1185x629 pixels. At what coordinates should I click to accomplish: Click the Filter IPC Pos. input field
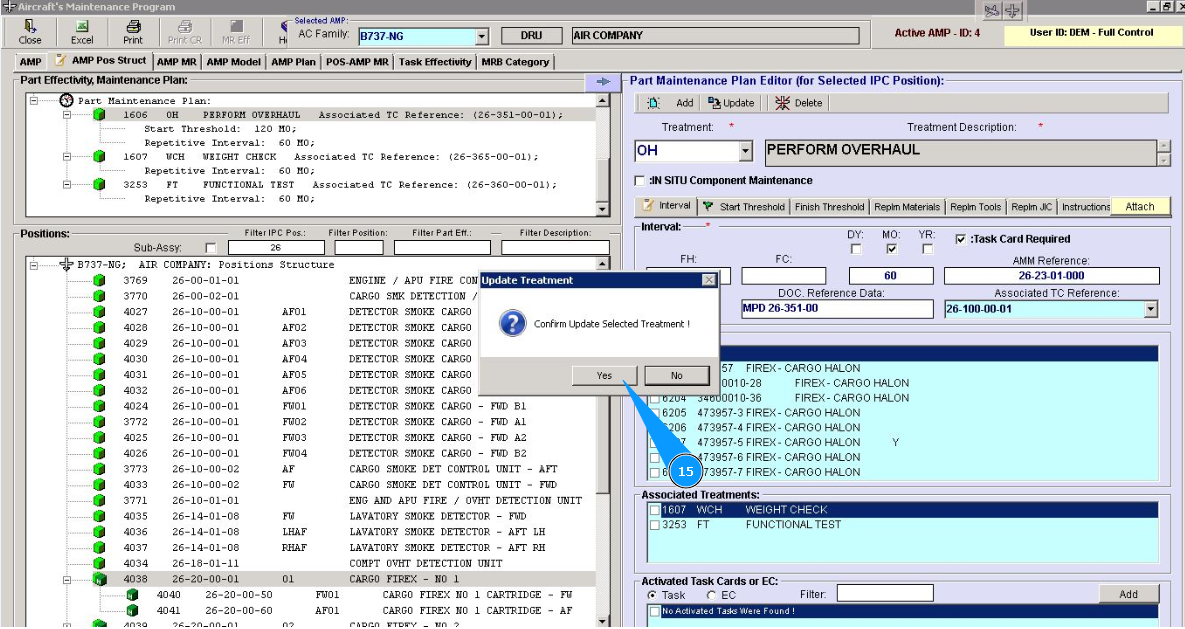click(x=275, y=247)
